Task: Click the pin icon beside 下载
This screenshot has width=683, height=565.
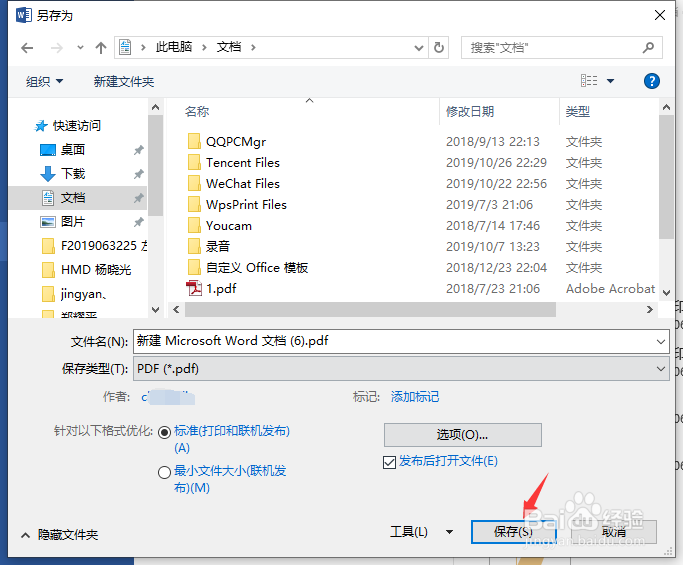Action: point(138,174)
